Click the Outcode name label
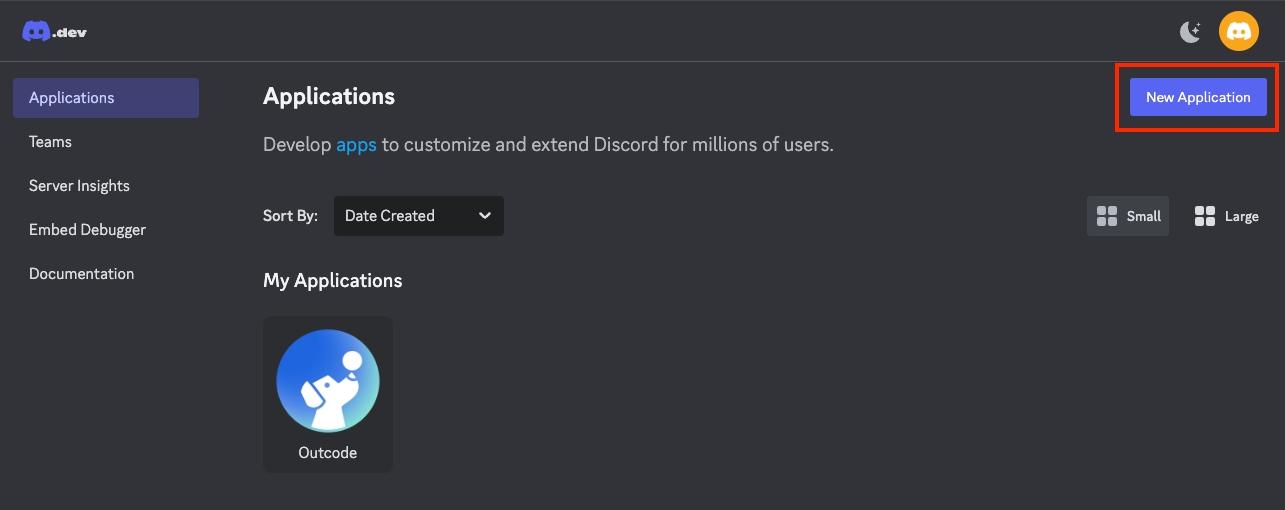Viewport: 1285px width, 510px height. pos(328,453)
